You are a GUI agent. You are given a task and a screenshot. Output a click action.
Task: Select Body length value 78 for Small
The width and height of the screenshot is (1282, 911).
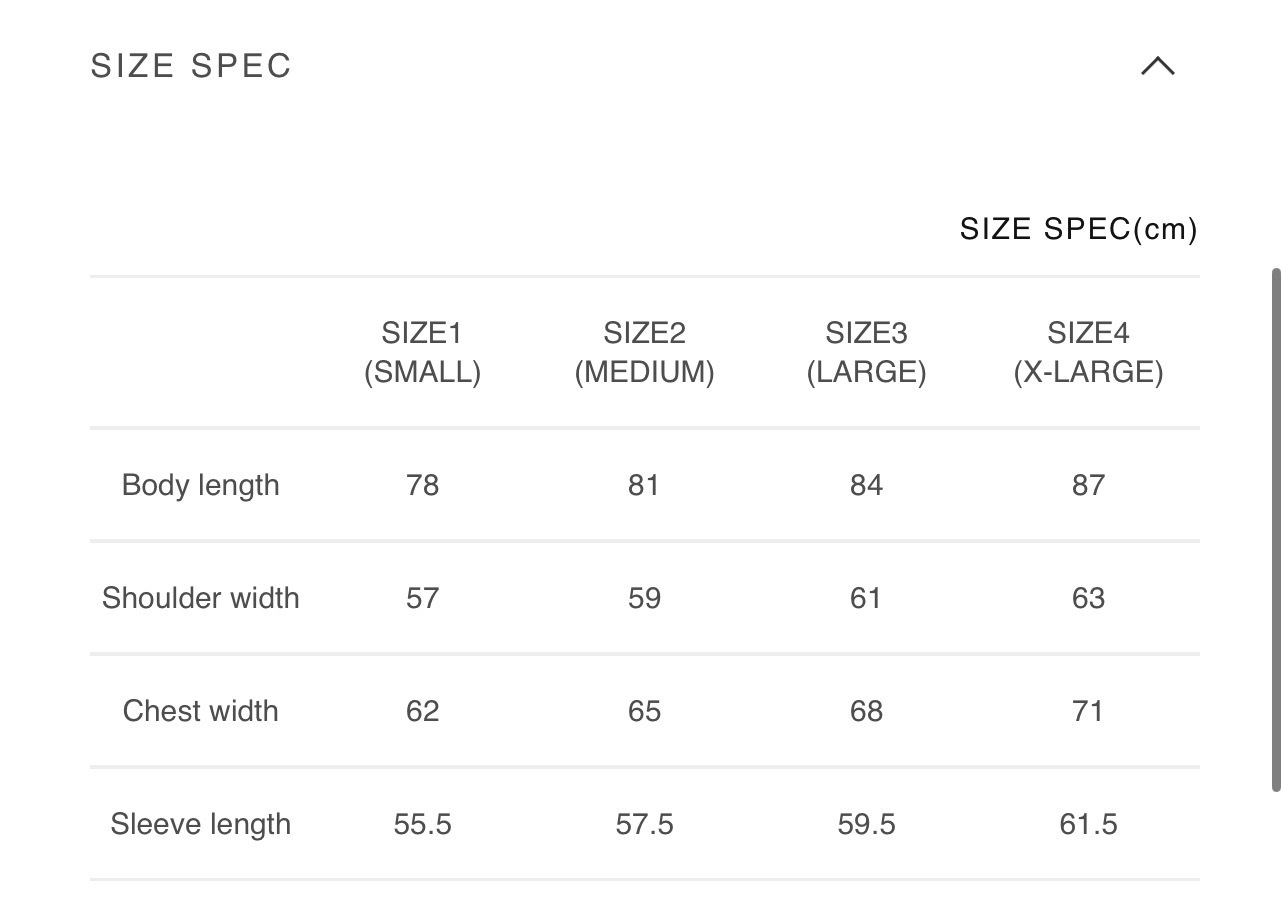(422, 485)
